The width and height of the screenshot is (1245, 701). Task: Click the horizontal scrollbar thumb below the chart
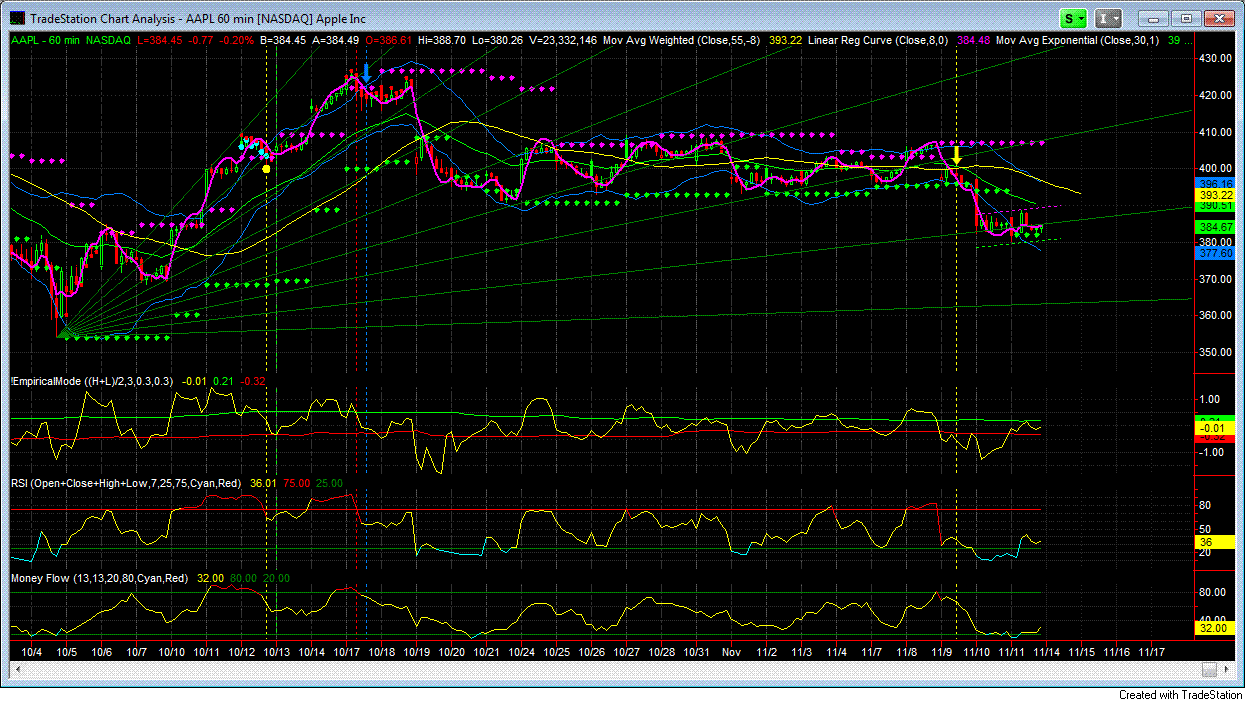pos(1210,669)
